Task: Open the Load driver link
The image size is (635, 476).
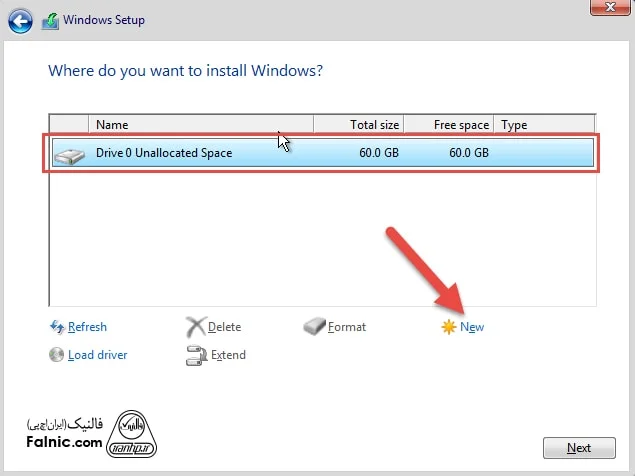Action: click(x=97, y=355)
